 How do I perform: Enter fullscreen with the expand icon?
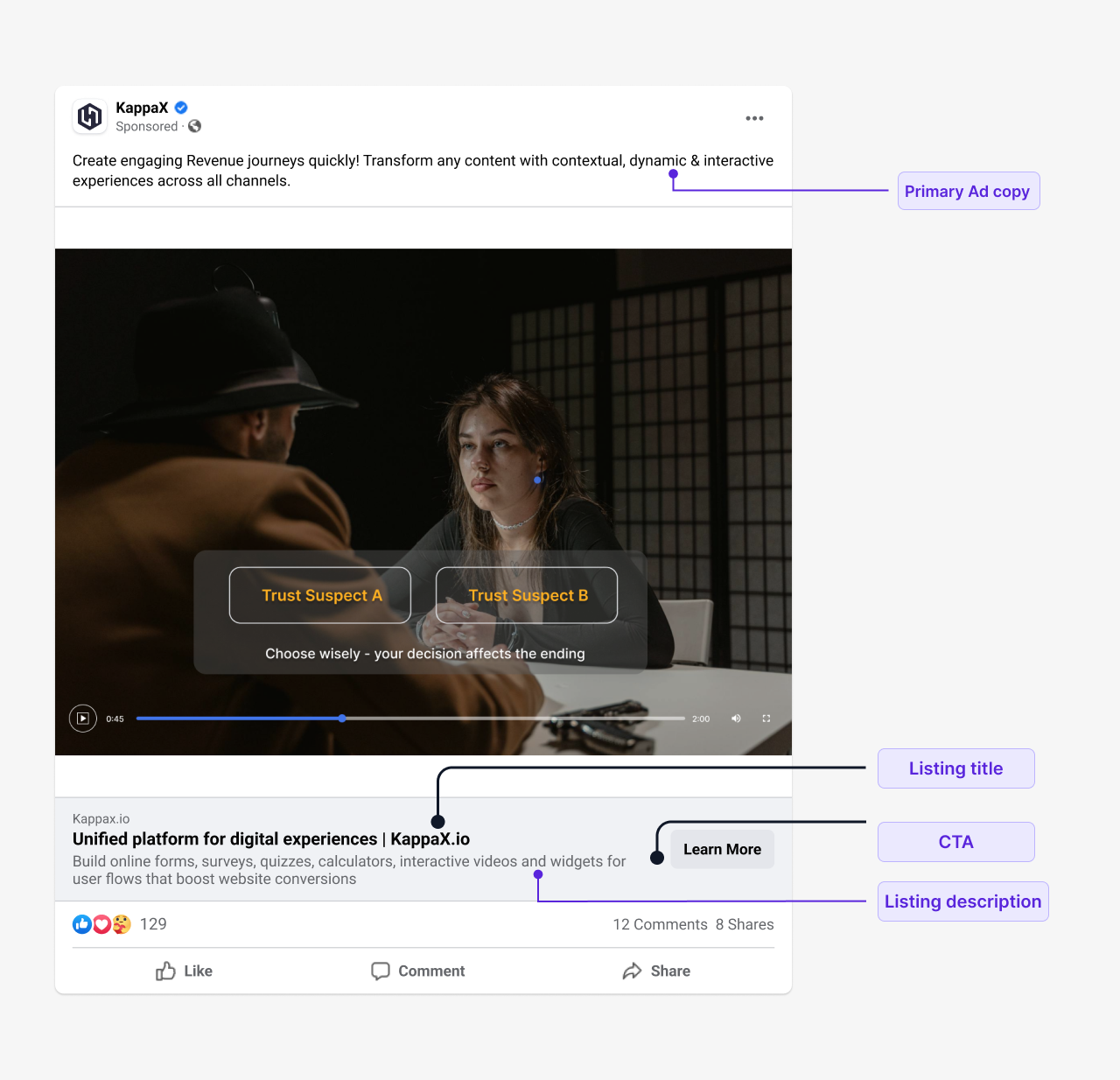coord(766,719)
